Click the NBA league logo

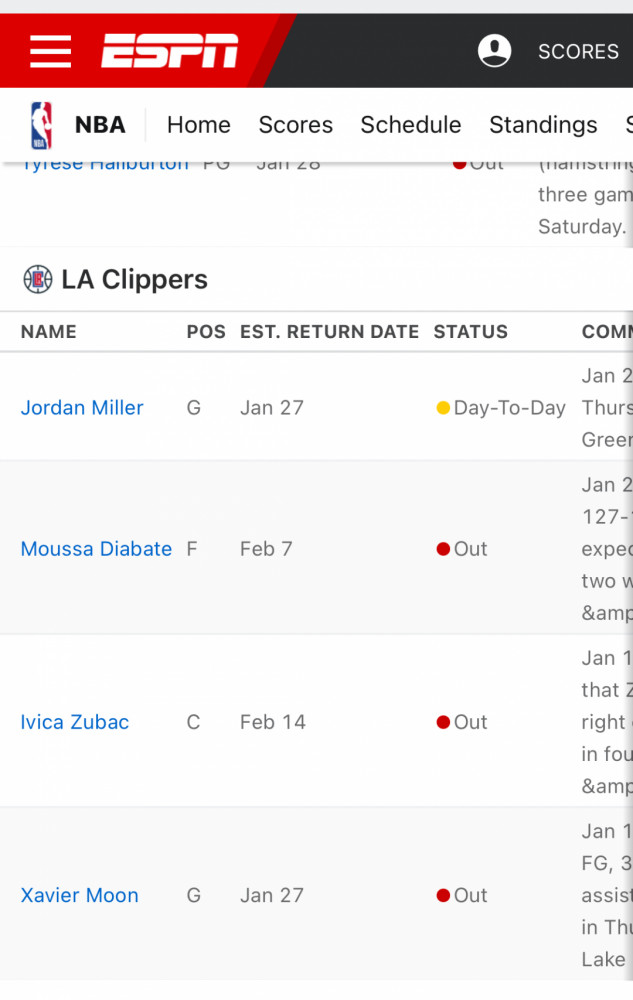41,125
